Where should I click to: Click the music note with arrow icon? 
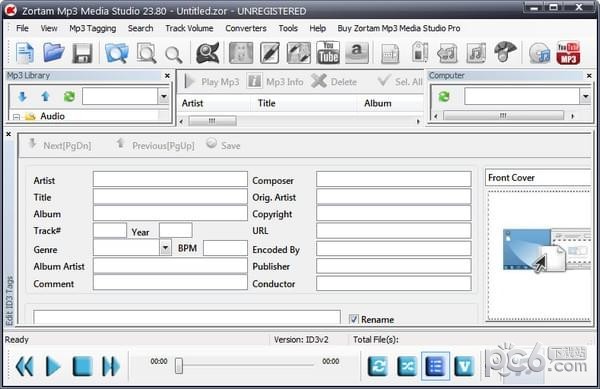point(448,53)
